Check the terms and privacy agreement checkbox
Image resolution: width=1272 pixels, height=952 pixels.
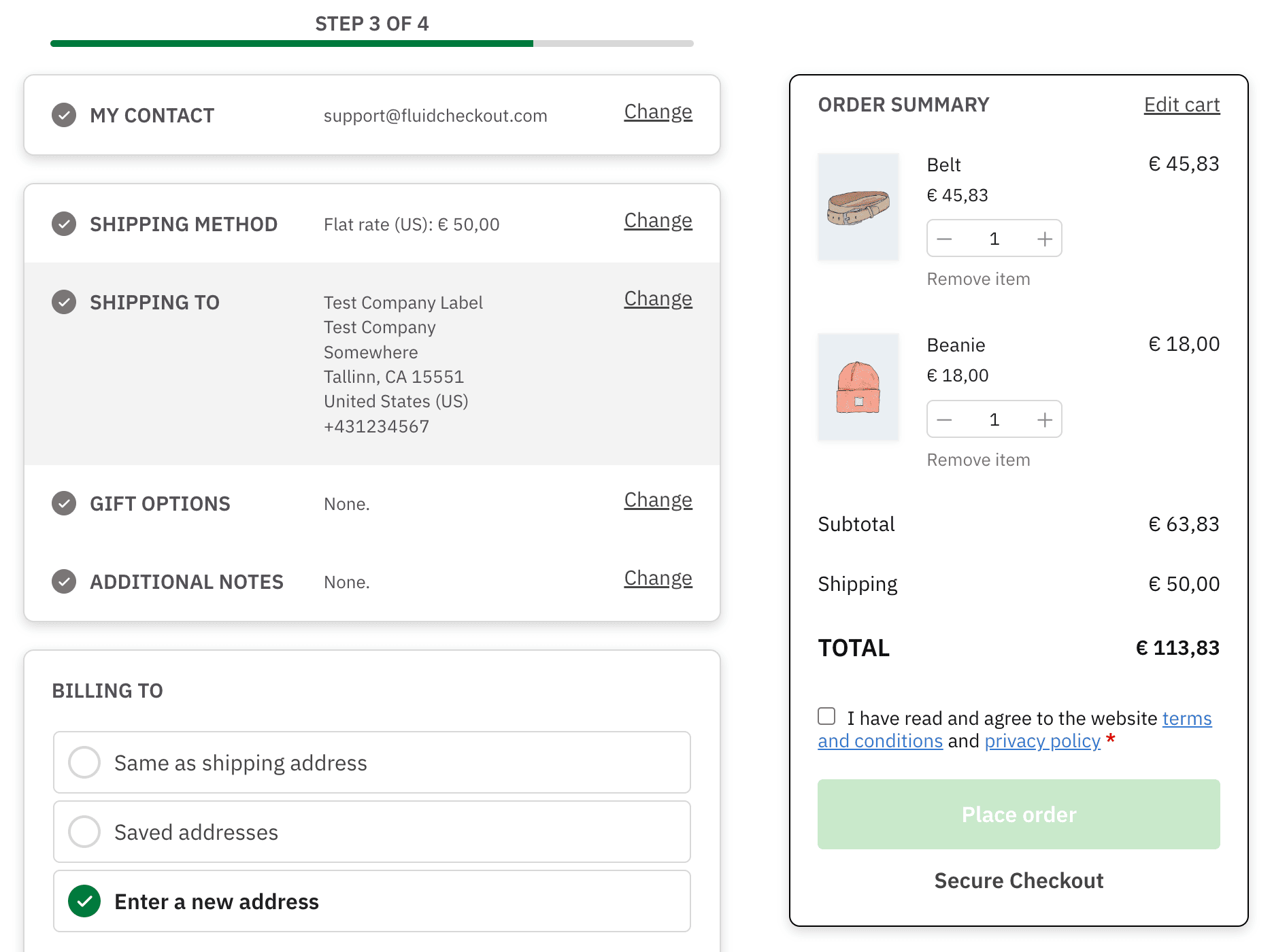click(x=826, y=715)
